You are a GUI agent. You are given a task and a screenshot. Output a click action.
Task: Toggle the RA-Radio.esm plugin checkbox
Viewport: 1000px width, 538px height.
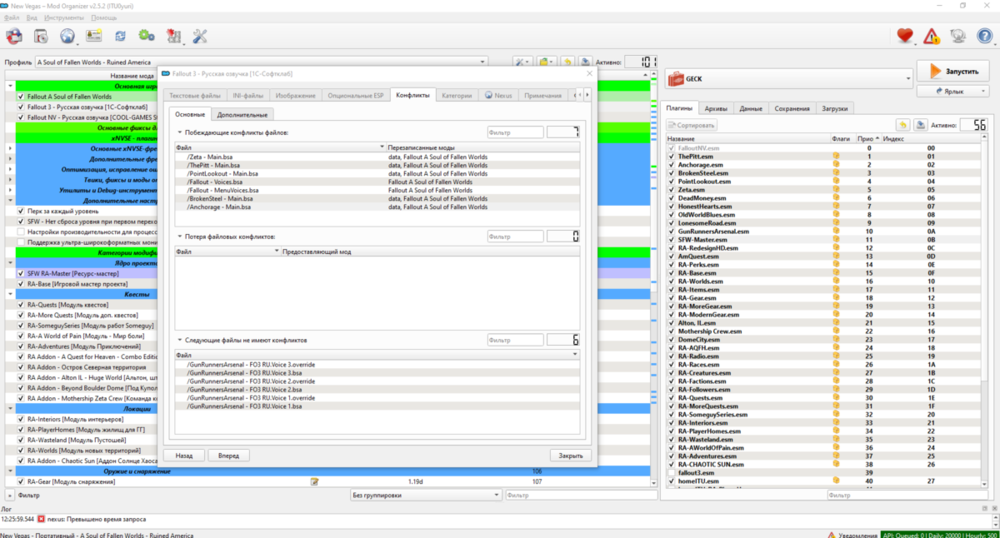(x=671, y=356)
